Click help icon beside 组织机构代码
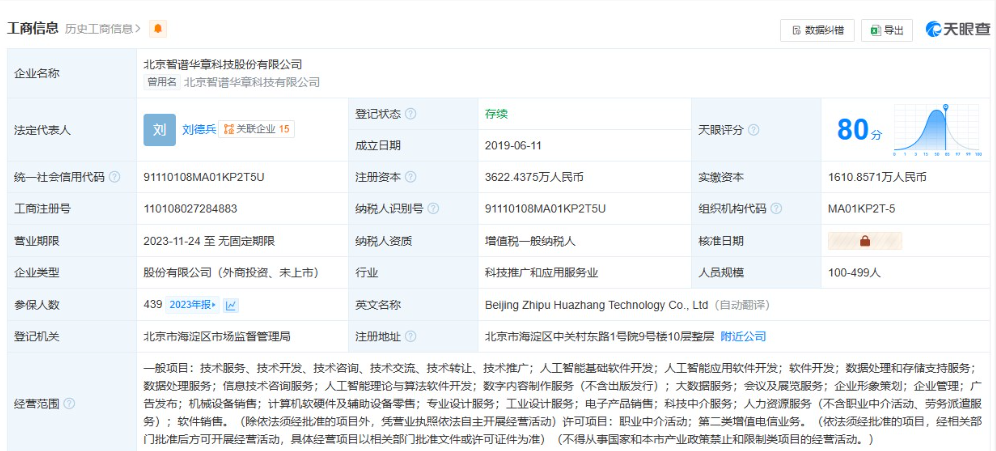Image resolution: width=996 pixels, height=451 pixels. click(776, 208)
